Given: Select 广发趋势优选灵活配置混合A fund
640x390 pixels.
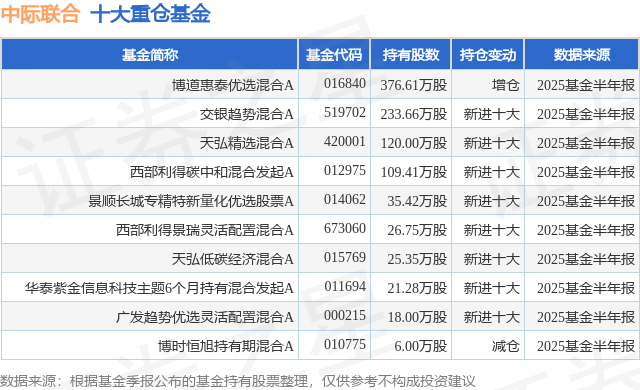Looking at the screenshot, I should pos(205,317).
